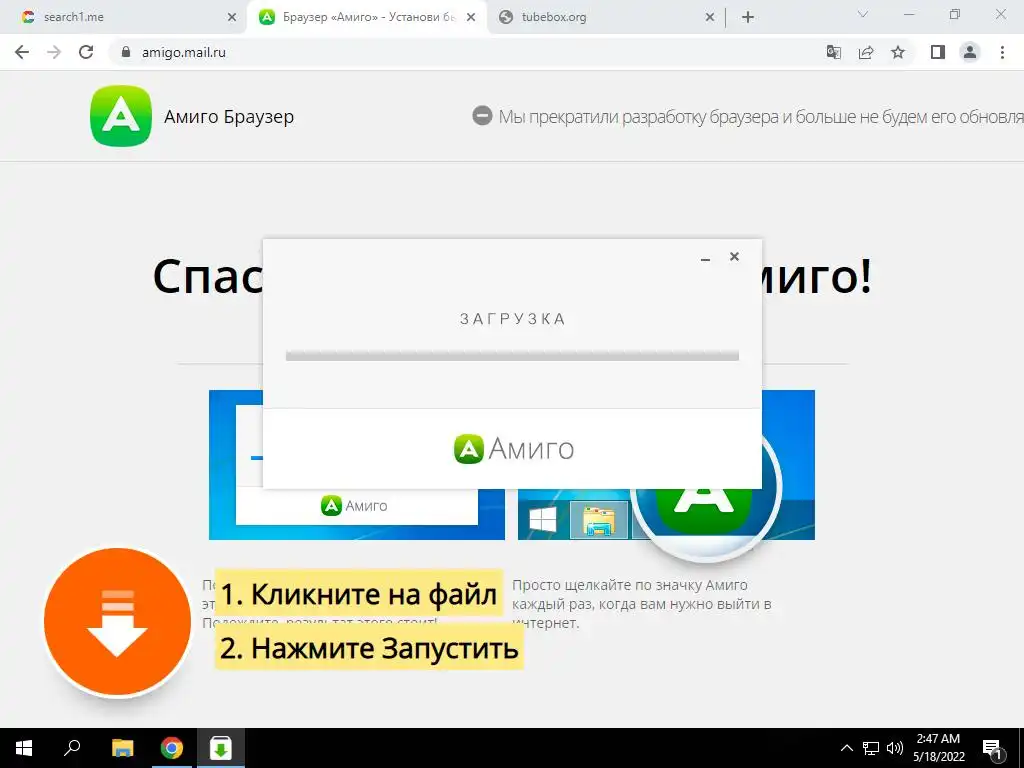The height and width of the screenshot is (768, 1024).
Task: Click the Amigo logo in page header
Action: 121,116
